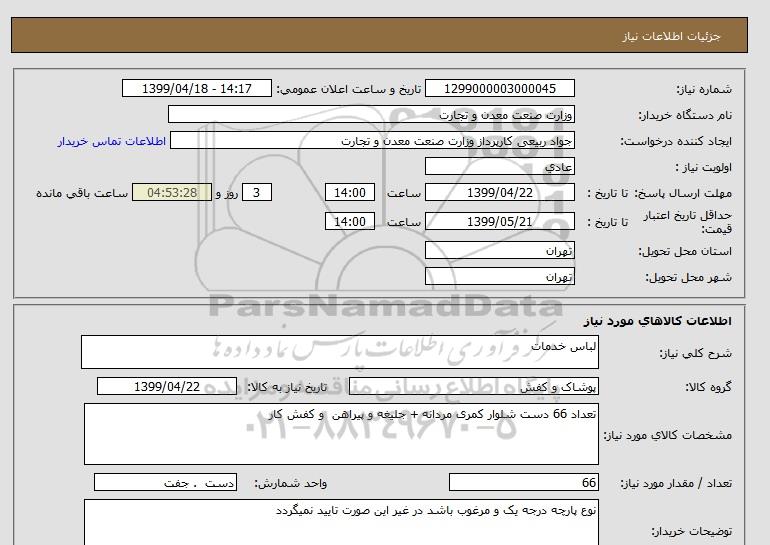Click the استان محل تحویل field تهران
Viewport: 770px width, 545px height.
(499, 250)
